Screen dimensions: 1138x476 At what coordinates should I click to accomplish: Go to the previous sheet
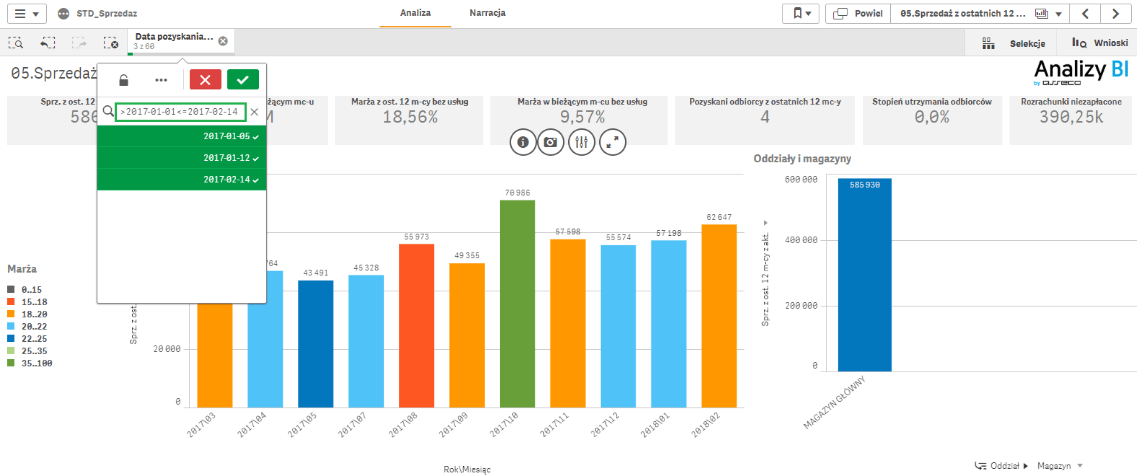coord(1085,14)
